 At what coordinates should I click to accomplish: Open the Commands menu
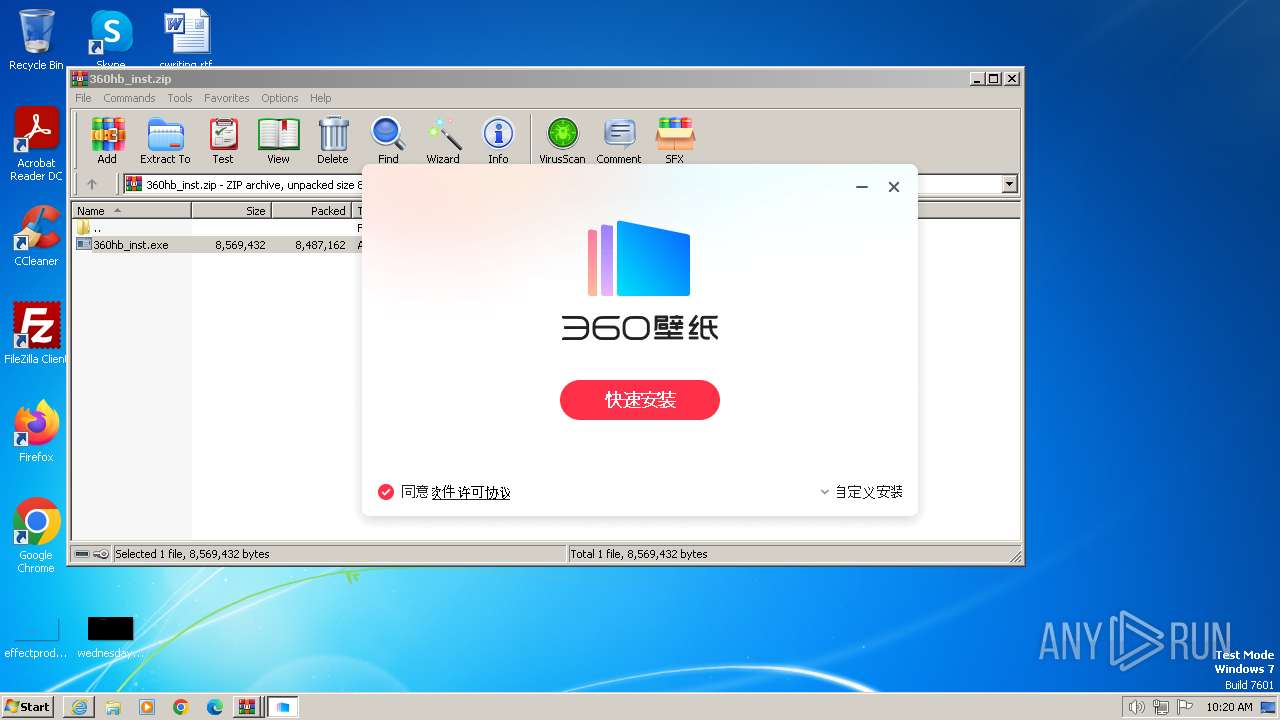[x=129, y=98]
